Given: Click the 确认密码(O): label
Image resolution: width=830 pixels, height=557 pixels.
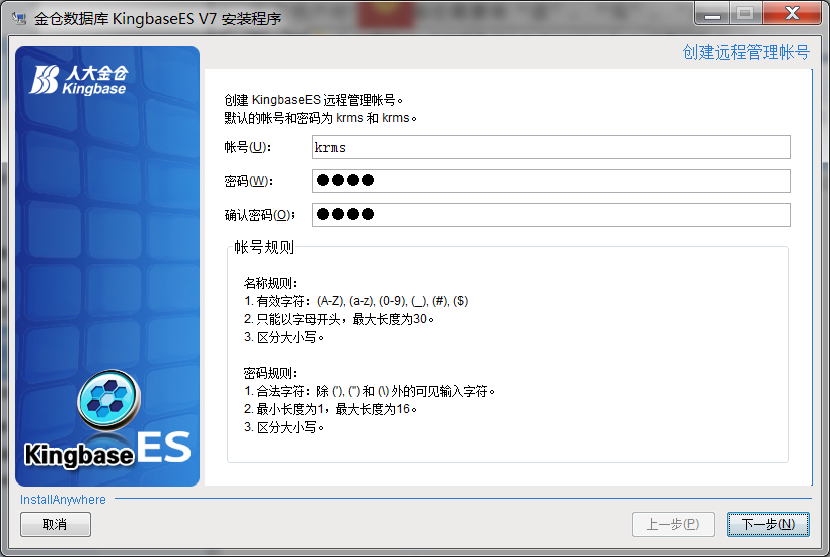Looking at the screenshot, I should coord(260,215).
